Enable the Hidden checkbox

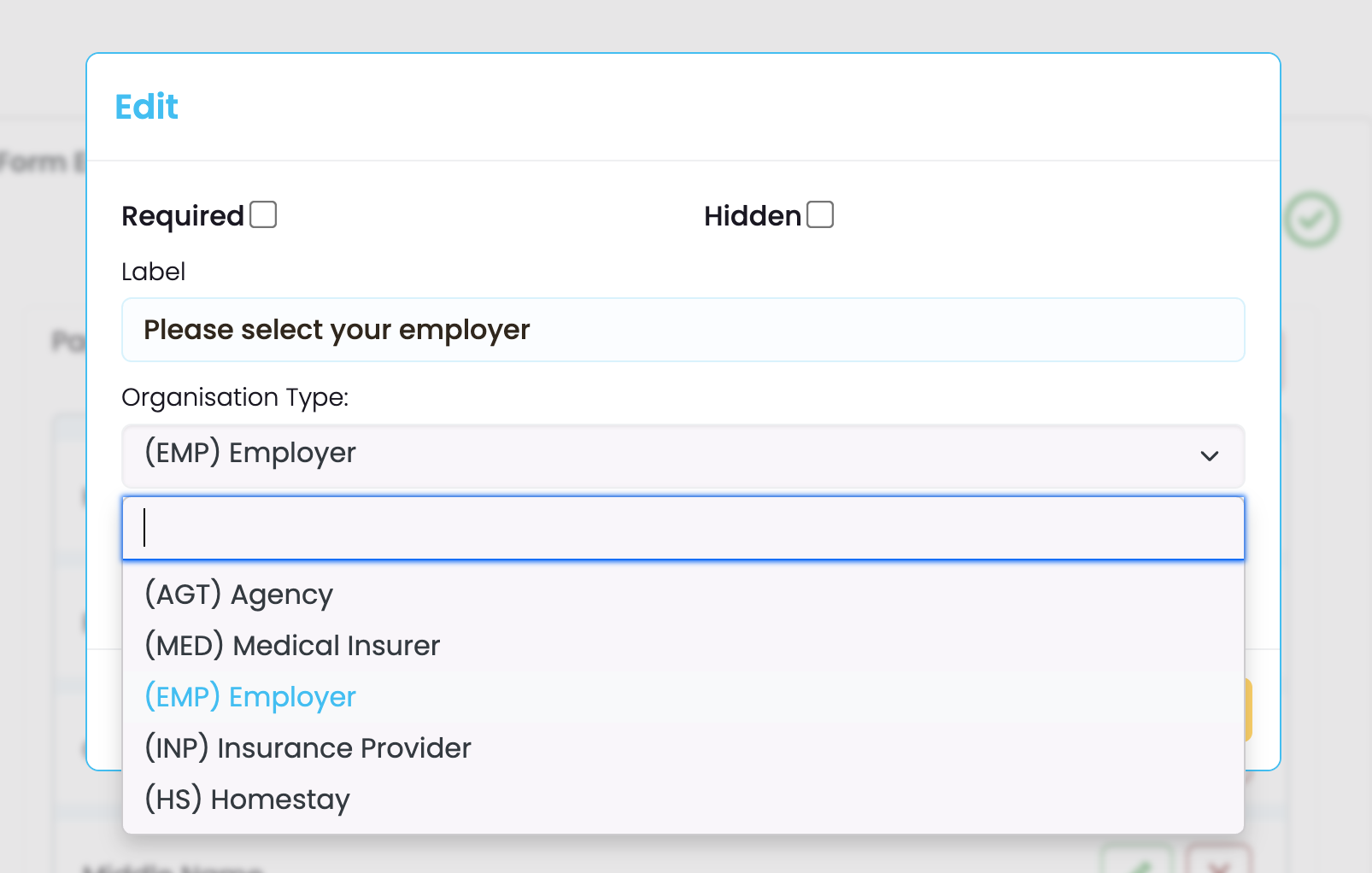(820, 215)
